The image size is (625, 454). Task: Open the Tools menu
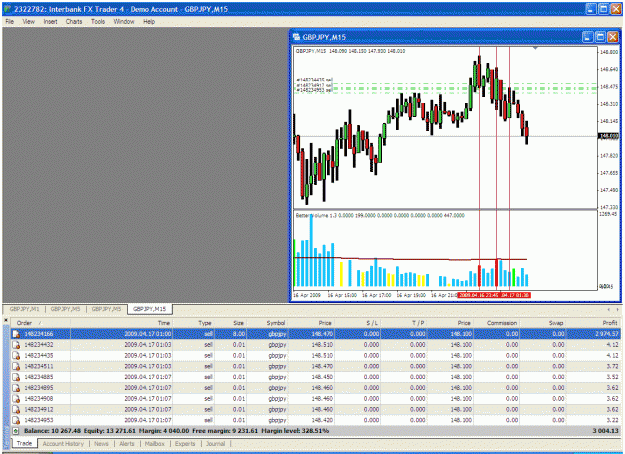(x=98, y=22)
